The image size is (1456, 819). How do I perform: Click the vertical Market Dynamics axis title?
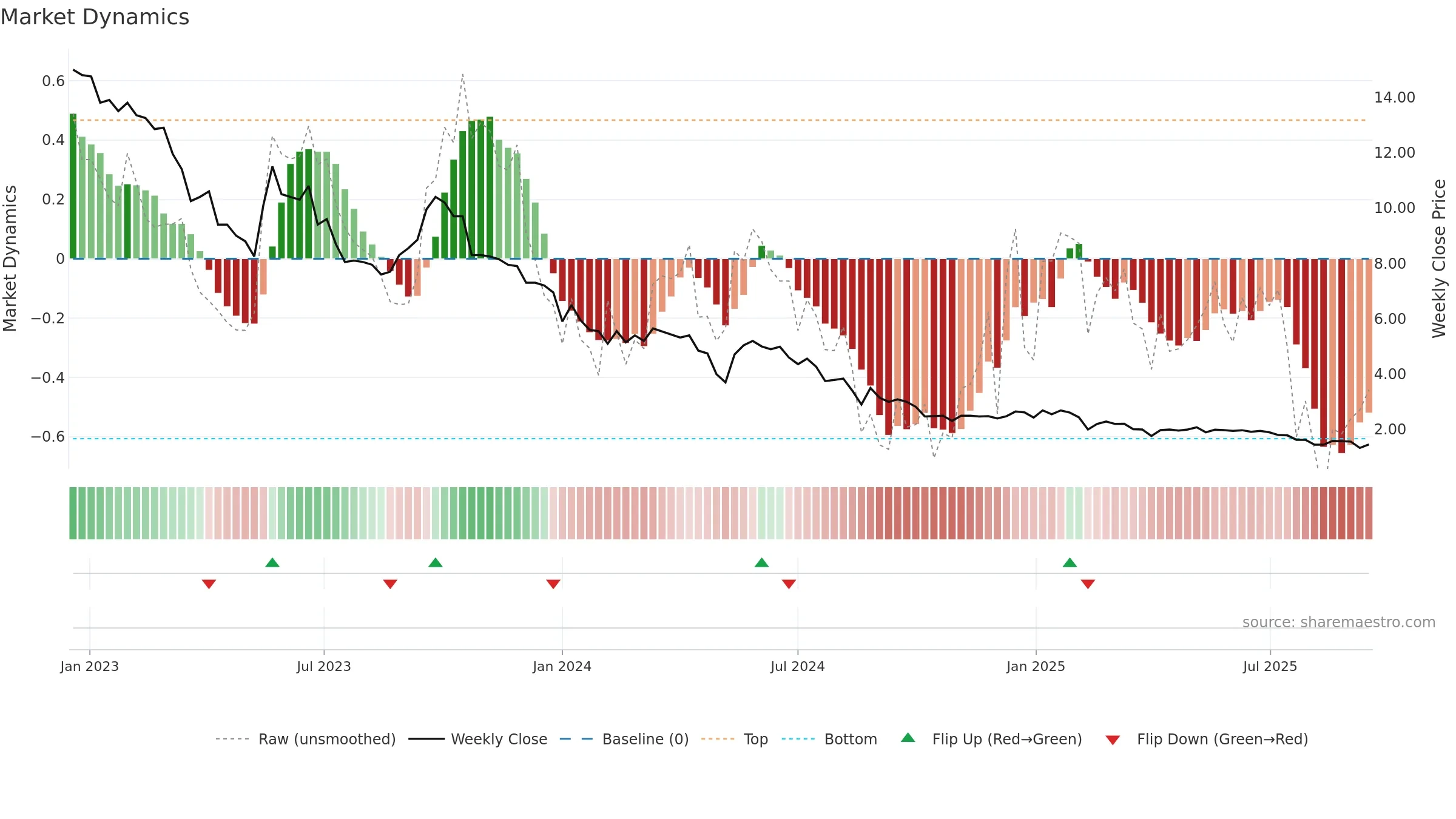tap(10, 258)
